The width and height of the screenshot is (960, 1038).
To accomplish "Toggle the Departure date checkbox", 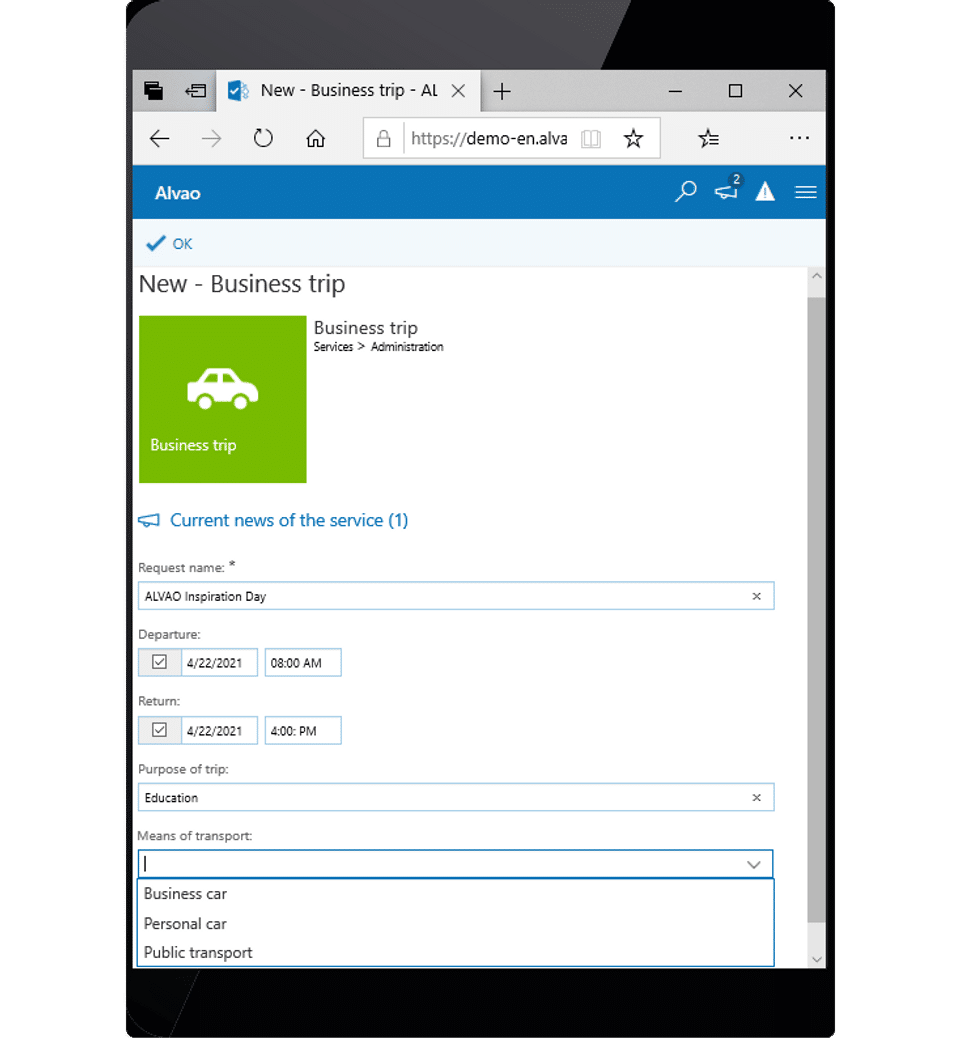I will tap(159, 662).
